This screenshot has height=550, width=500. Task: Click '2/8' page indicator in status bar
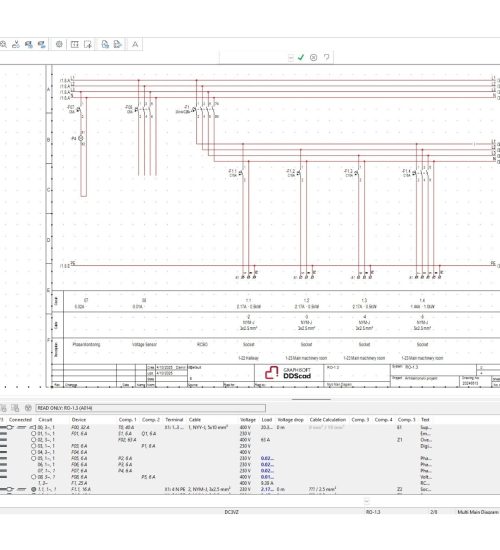tap(434, 512)
